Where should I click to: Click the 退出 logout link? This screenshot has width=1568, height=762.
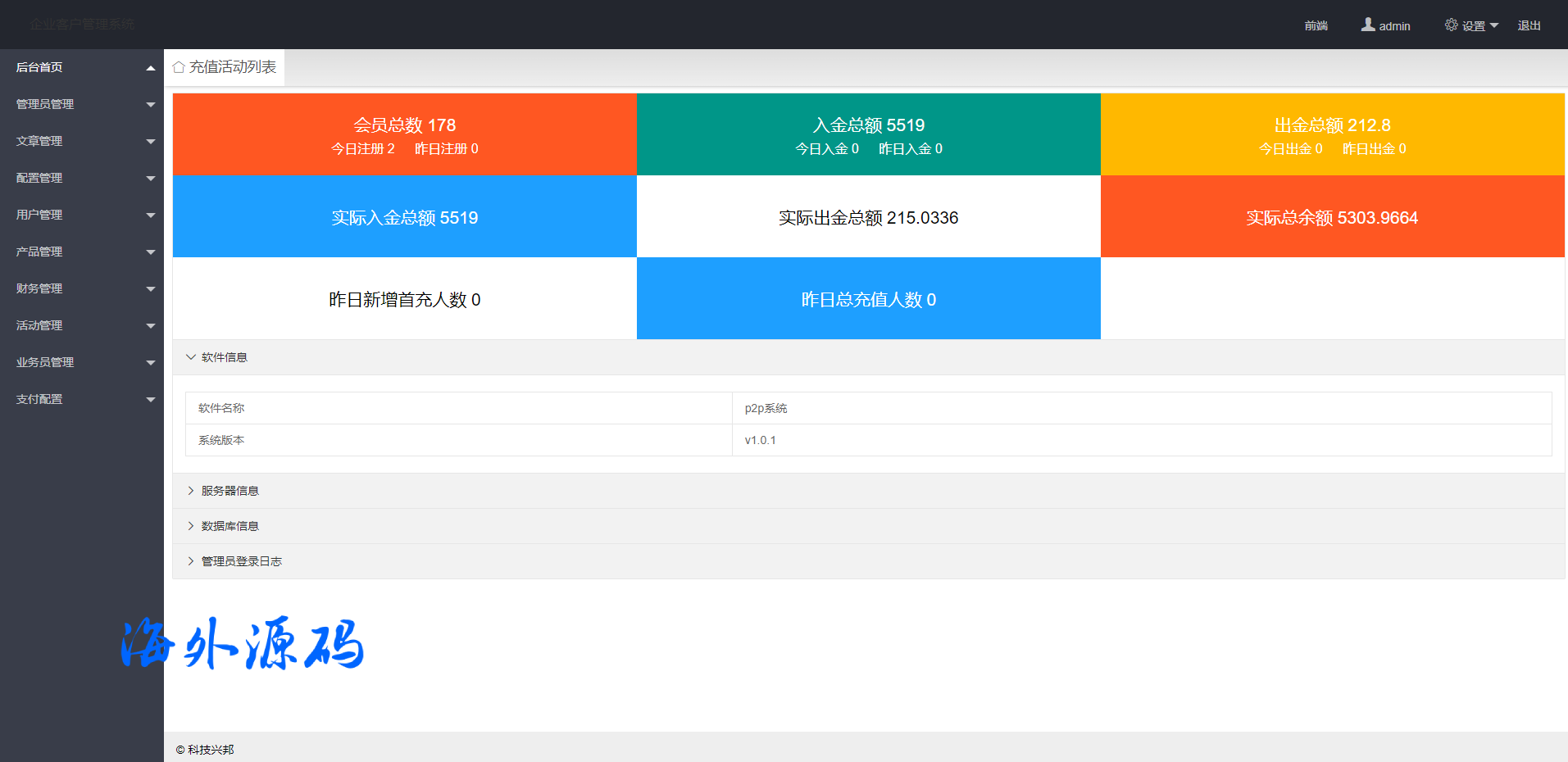pyautogui.click(x=1529, y=25)
